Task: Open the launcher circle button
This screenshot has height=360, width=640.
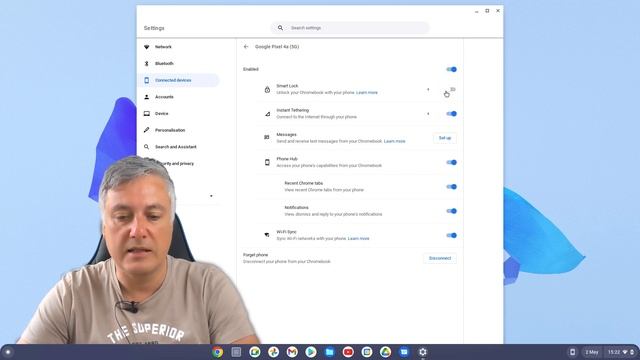Action: (8, 352)
